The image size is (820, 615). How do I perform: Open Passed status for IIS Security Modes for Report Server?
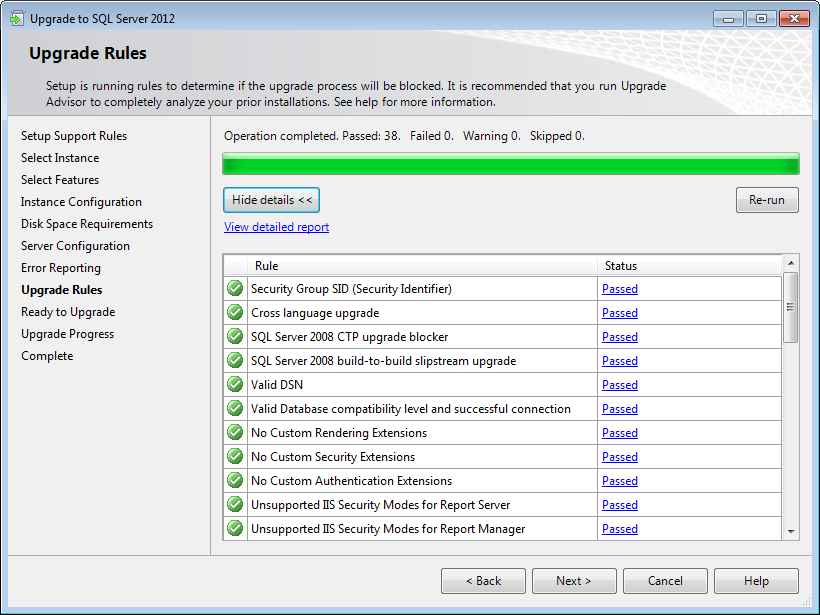[620, 505]
